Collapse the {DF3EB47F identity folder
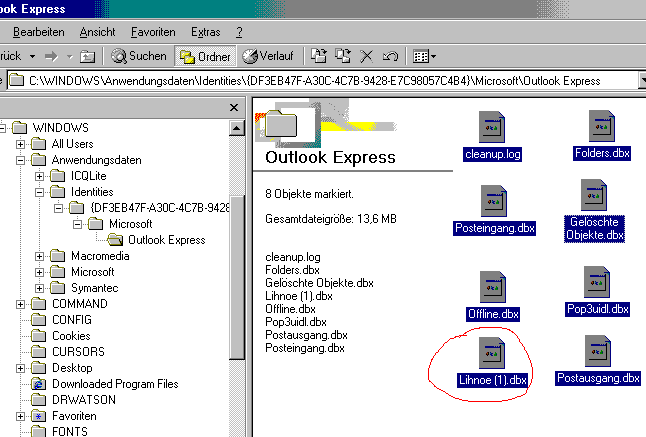 [59, 208]
